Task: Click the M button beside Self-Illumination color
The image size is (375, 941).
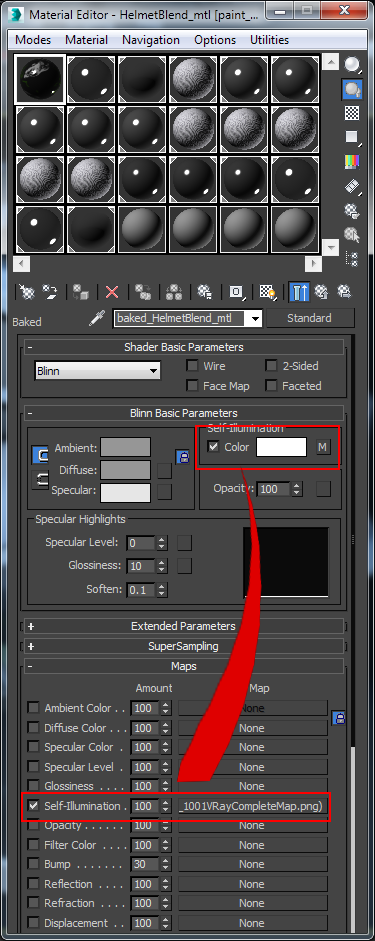Action: point(323,447)
